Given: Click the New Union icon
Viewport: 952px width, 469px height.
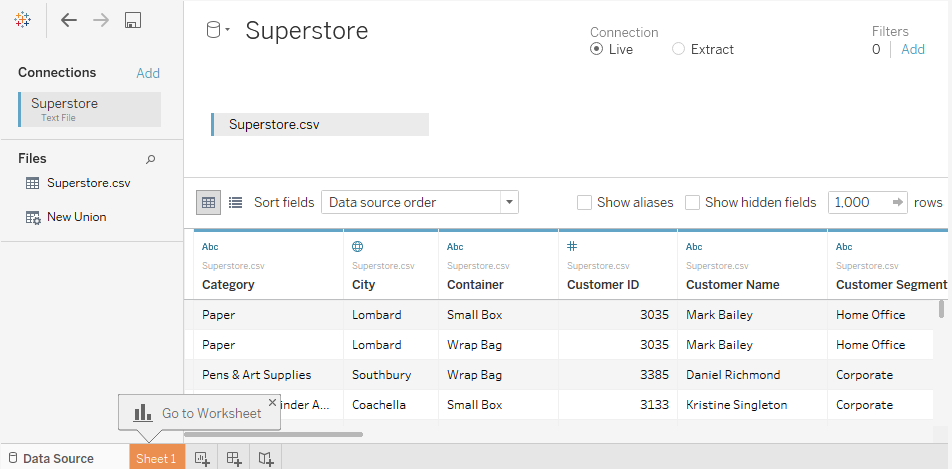Looking at the screenshot, I should [x=33, y=217].
